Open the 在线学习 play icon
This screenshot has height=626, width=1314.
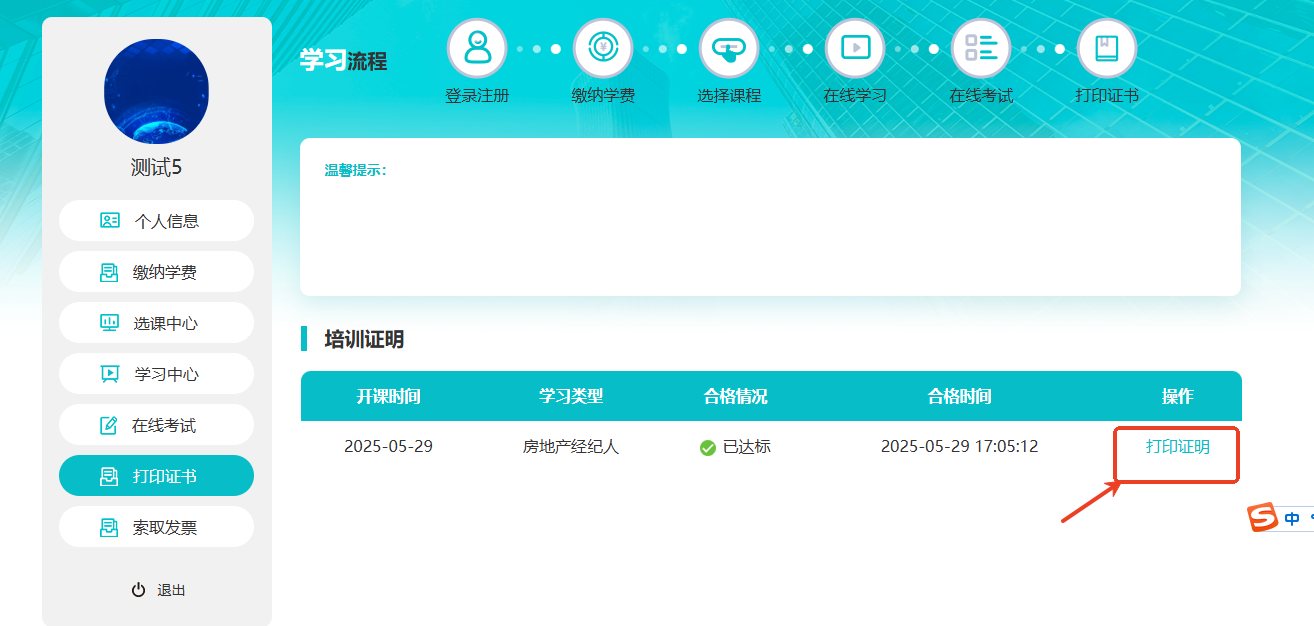pyautogui.click(x=855, y=48)
